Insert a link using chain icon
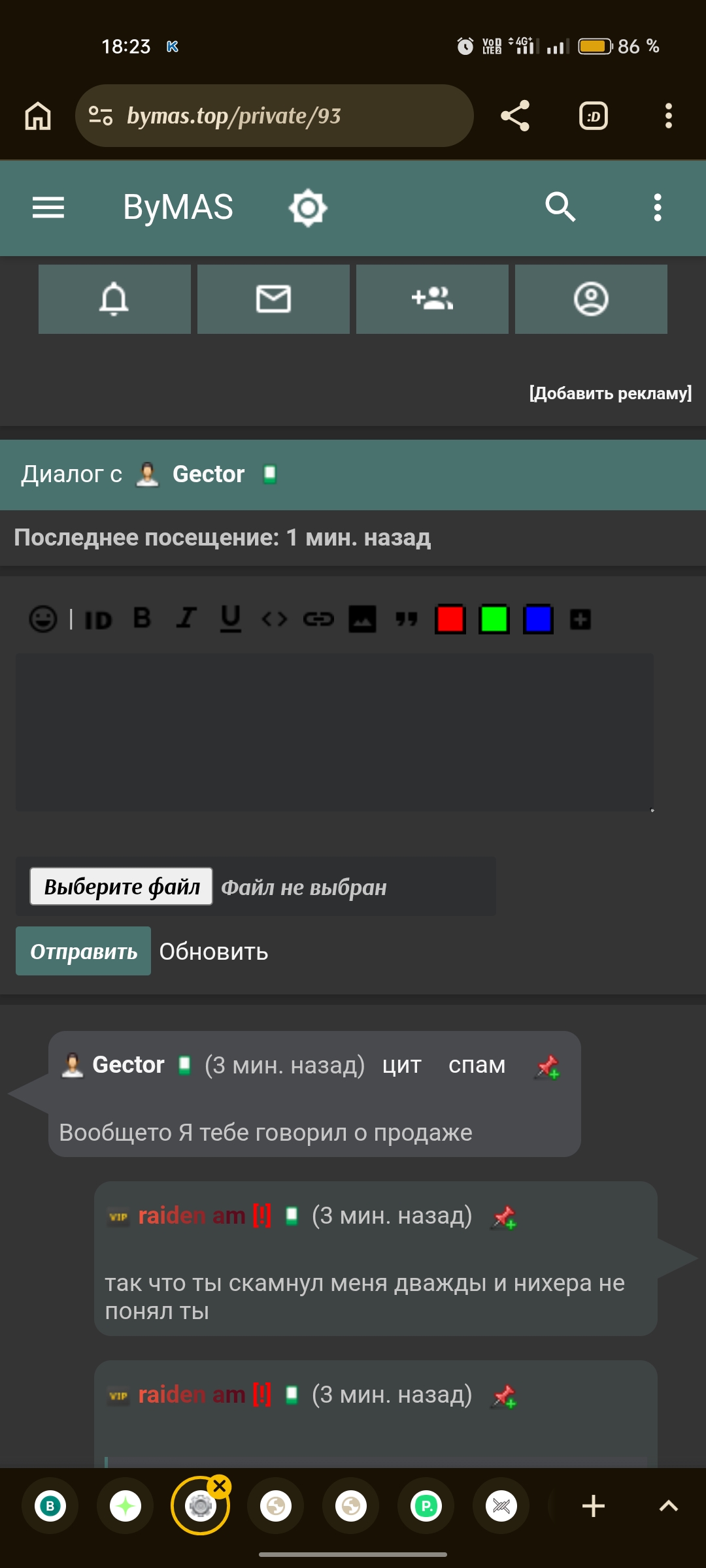This screenshot has height=1568, width=706. coord(318,619)
